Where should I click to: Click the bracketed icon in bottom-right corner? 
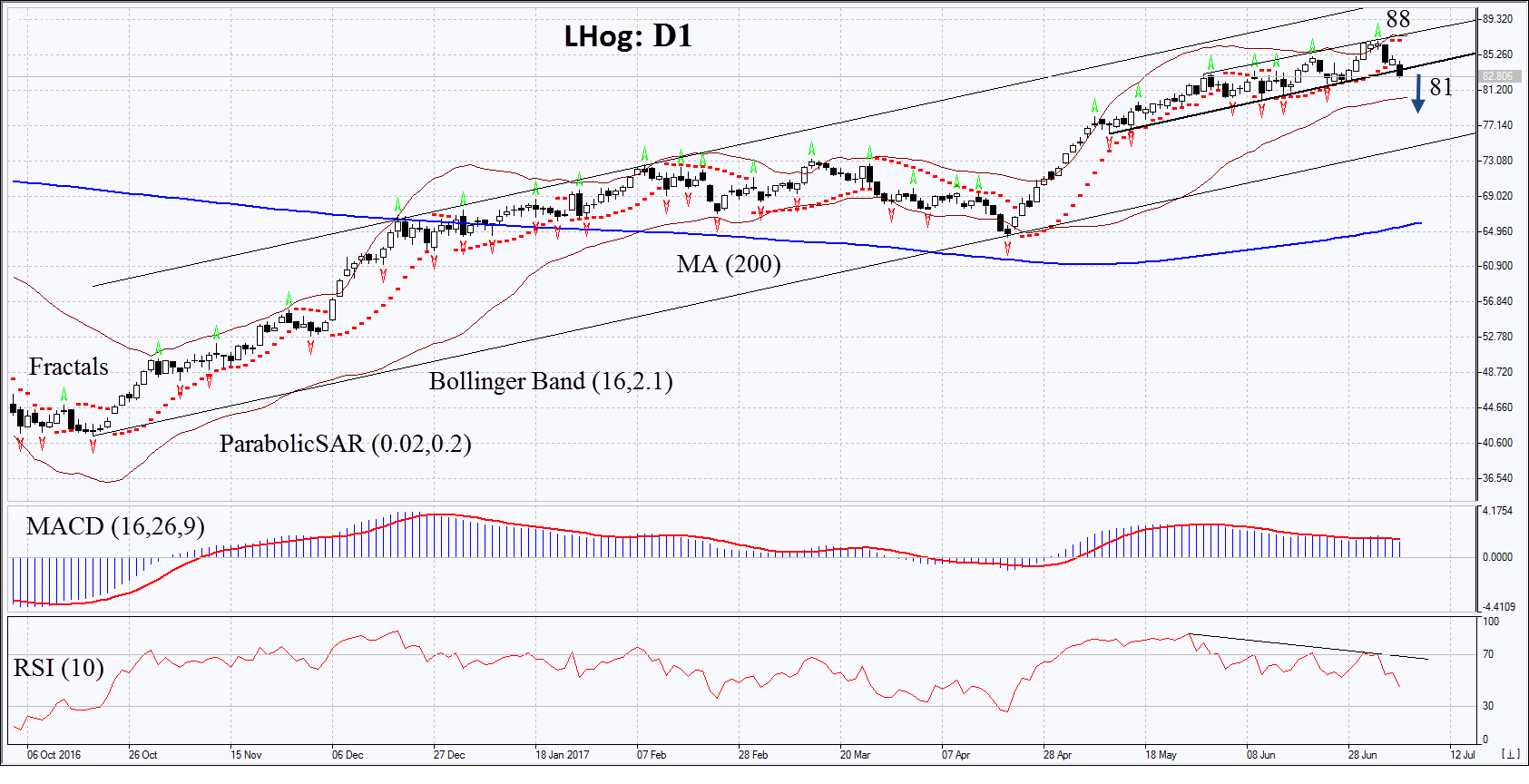click(x=1511, y=754)
